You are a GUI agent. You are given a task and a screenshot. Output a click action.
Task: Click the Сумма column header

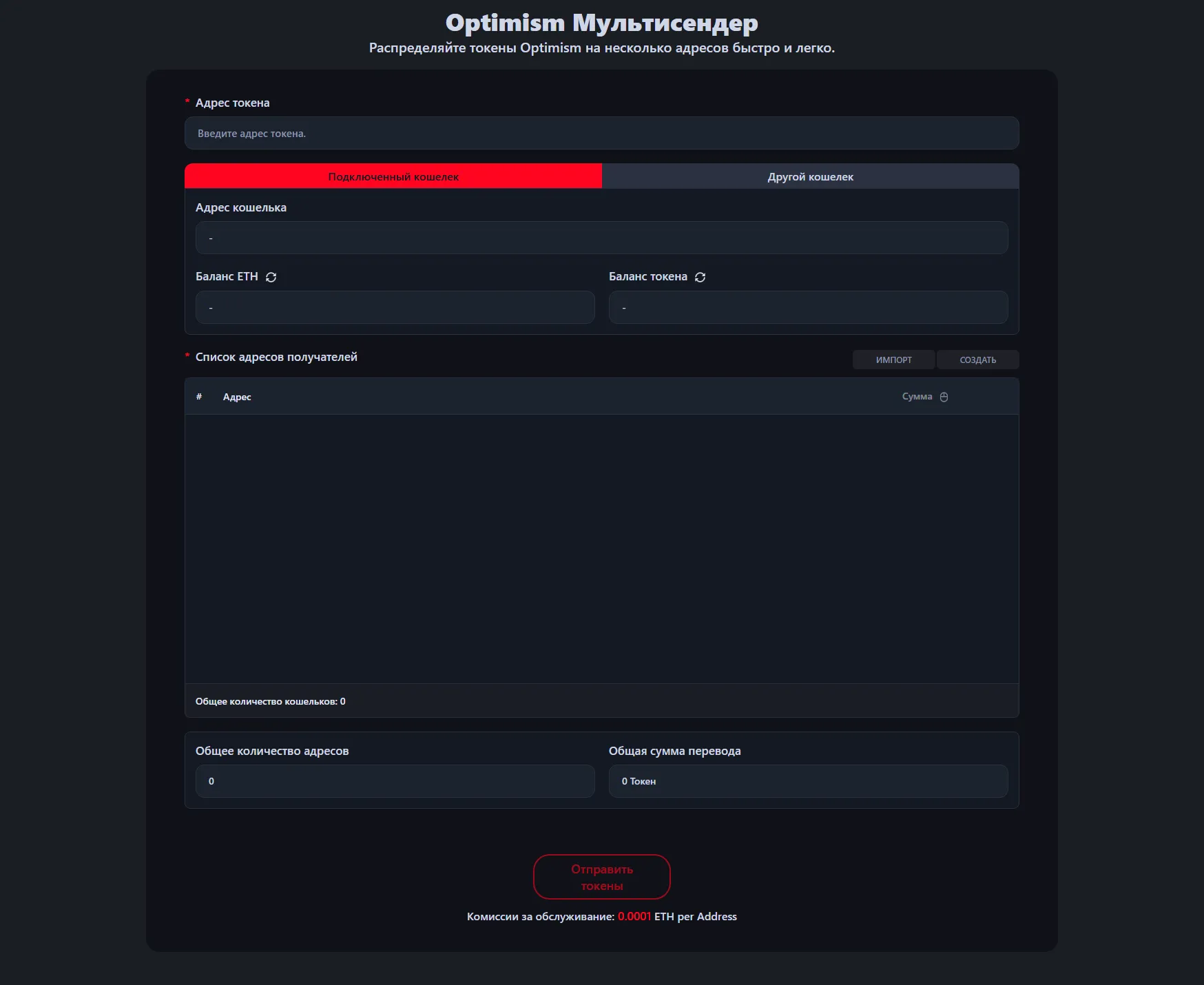coord(917,397)
